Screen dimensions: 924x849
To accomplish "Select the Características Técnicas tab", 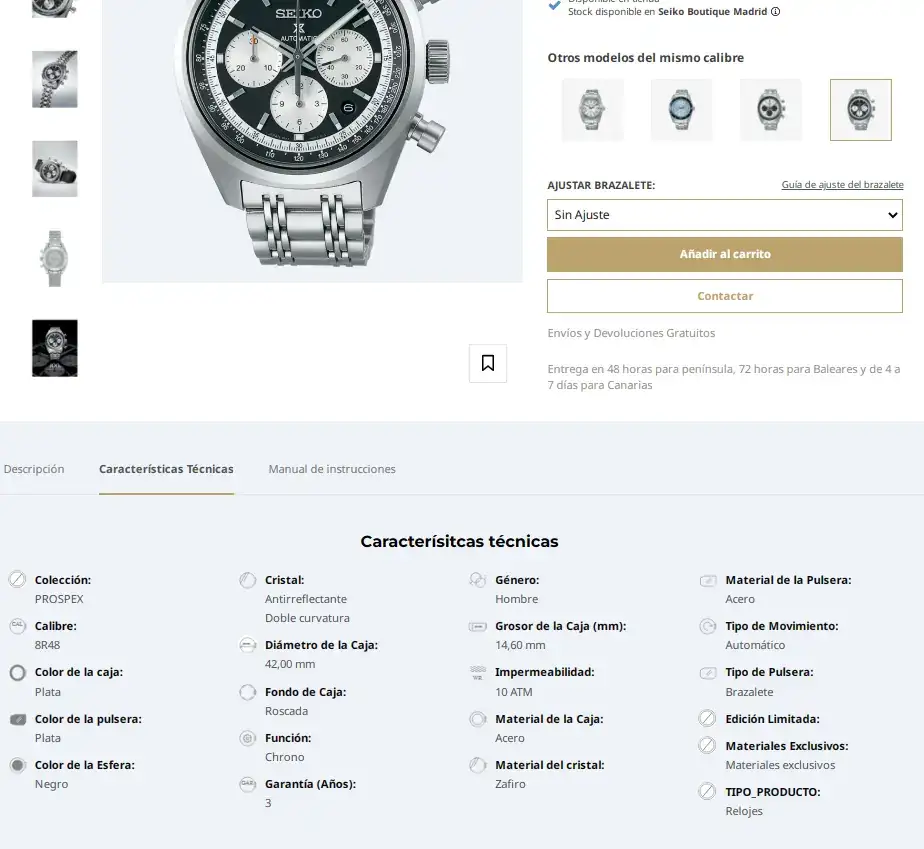I will (166, 469).
